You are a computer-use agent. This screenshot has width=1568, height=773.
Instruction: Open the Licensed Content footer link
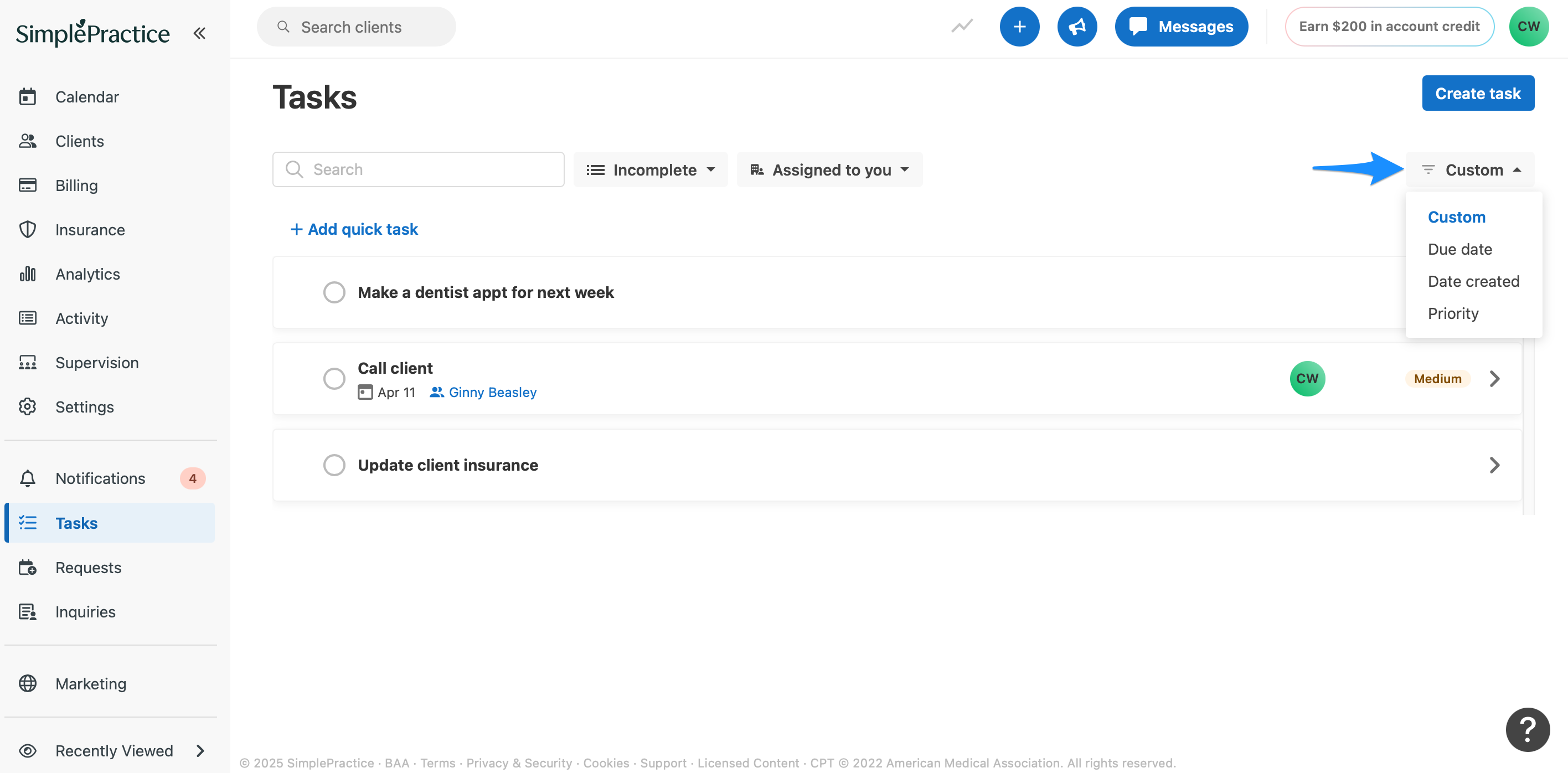[748, 762]
